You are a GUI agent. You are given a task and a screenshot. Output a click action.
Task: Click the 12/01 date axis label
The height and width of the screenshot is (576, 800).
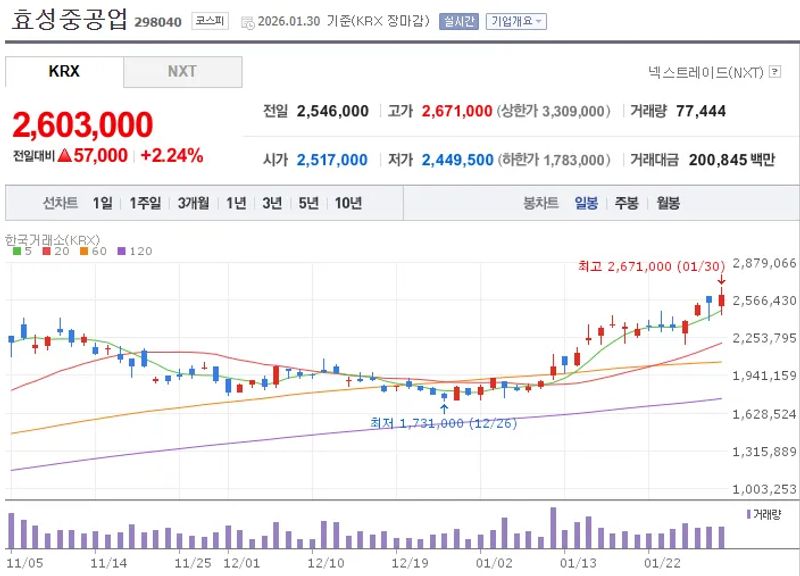click(242, 563)
